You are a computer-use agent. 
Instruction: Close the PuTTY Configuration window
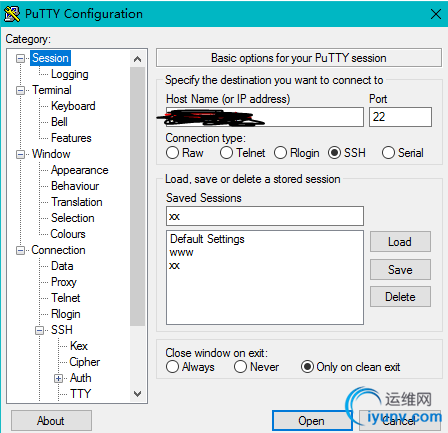(x=436, y=14)
